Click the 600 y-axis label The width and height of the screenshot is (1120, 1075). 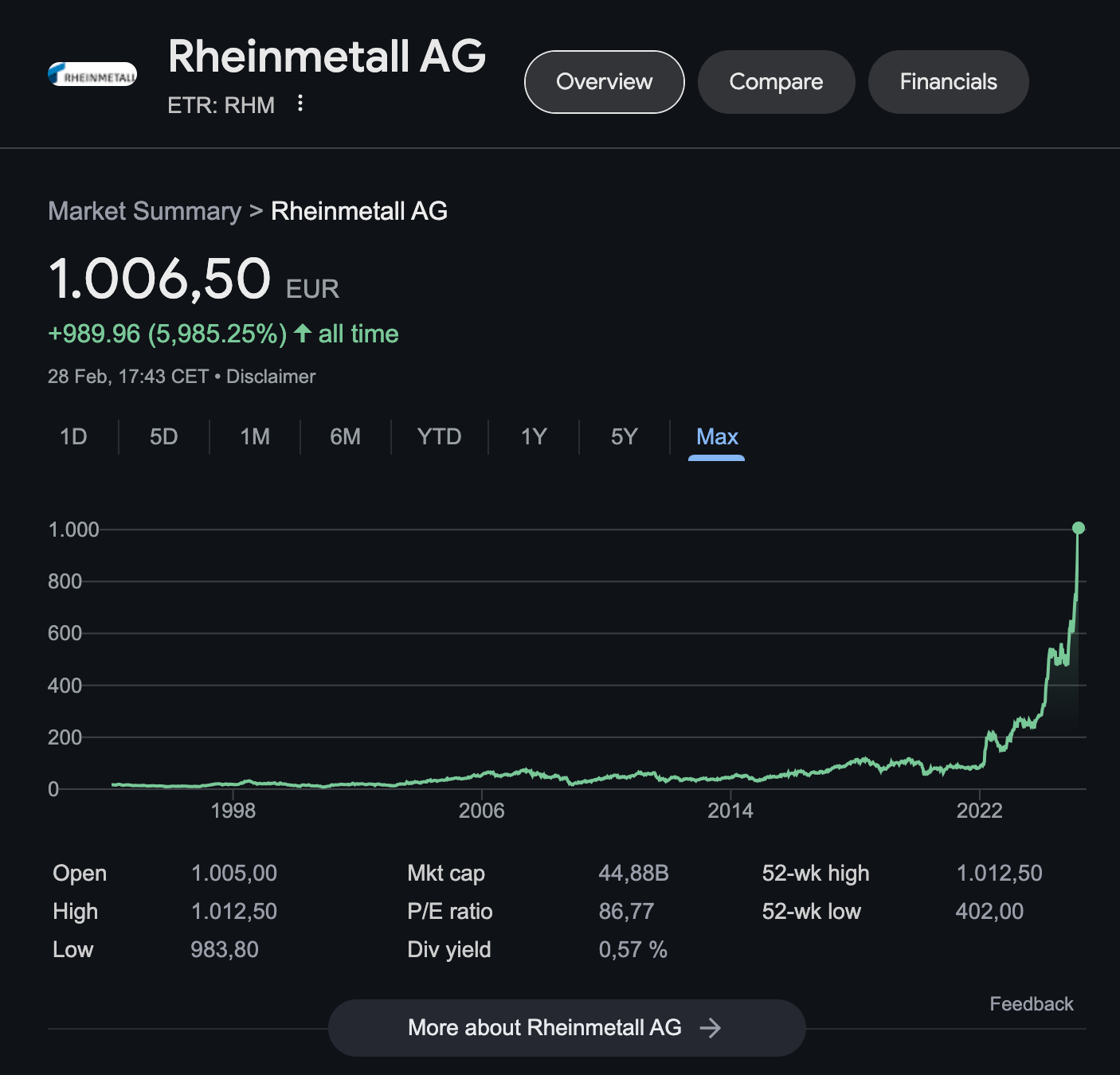tap(65, 633)
